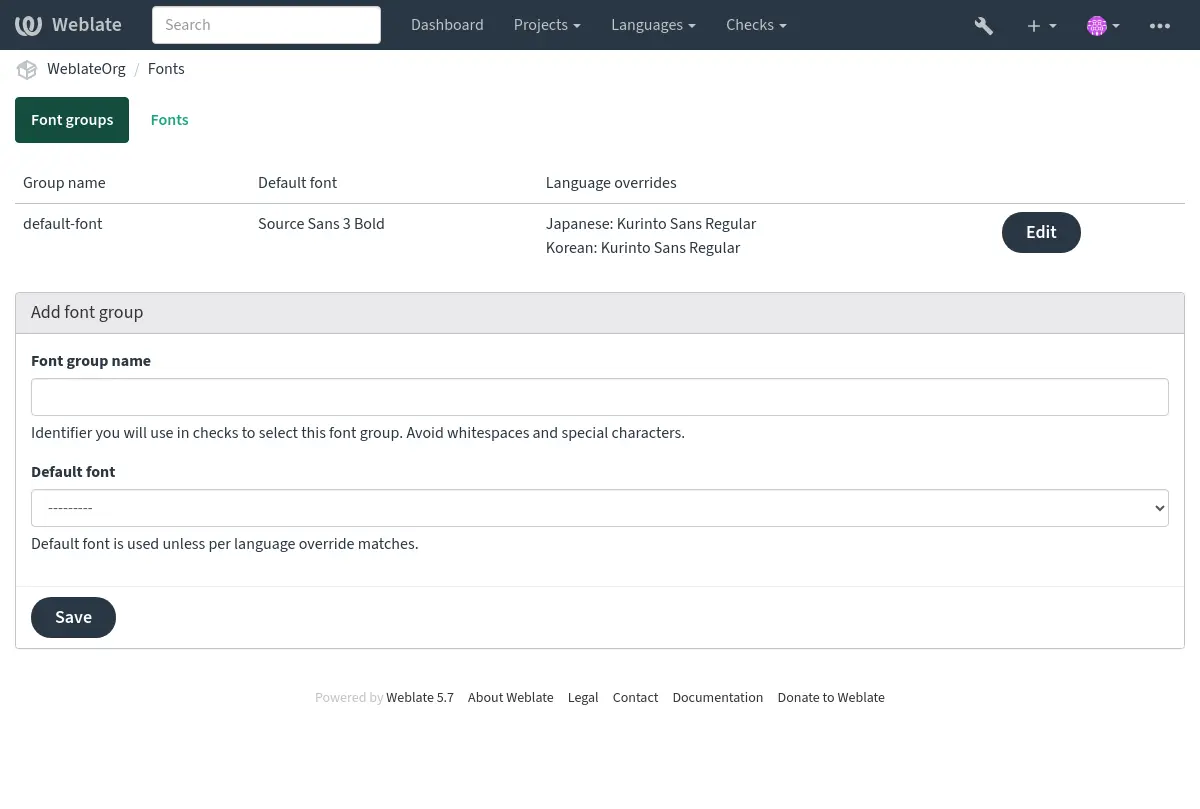Image resolution: width=1200 pixels, height=809 pixels.
Task: Click the Default font column header
Action: pos(297,183)
